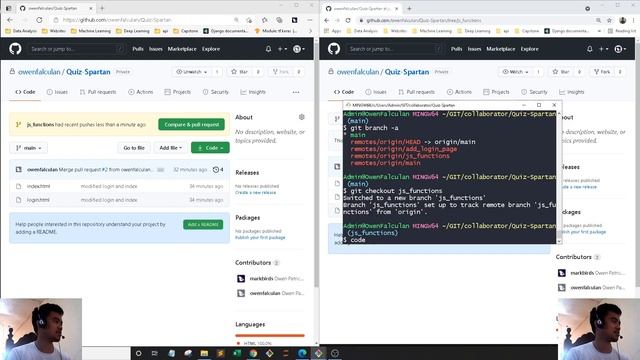The width and height of the screenshot is (640, 360).
Task: Go back in left browser
Action: pyautogui.click(x=10, y=20)
